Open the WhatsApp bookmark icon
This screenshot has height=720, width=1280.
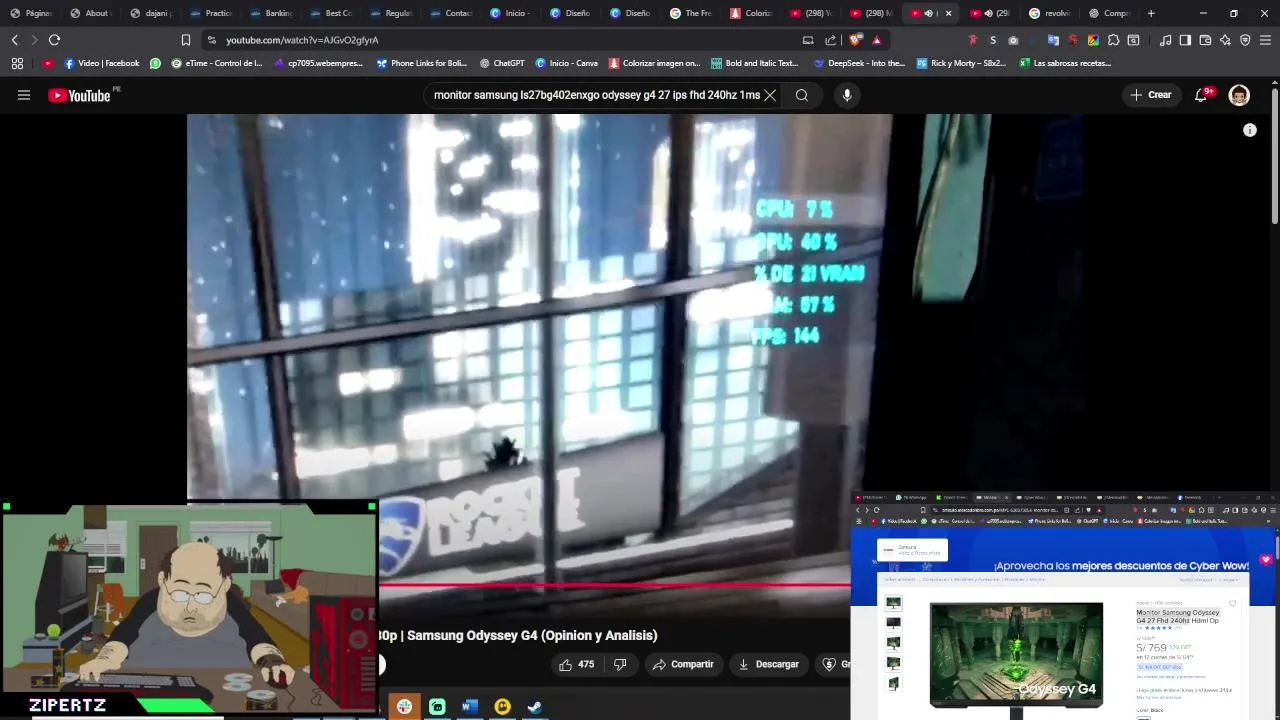click(x=155, y=63)
